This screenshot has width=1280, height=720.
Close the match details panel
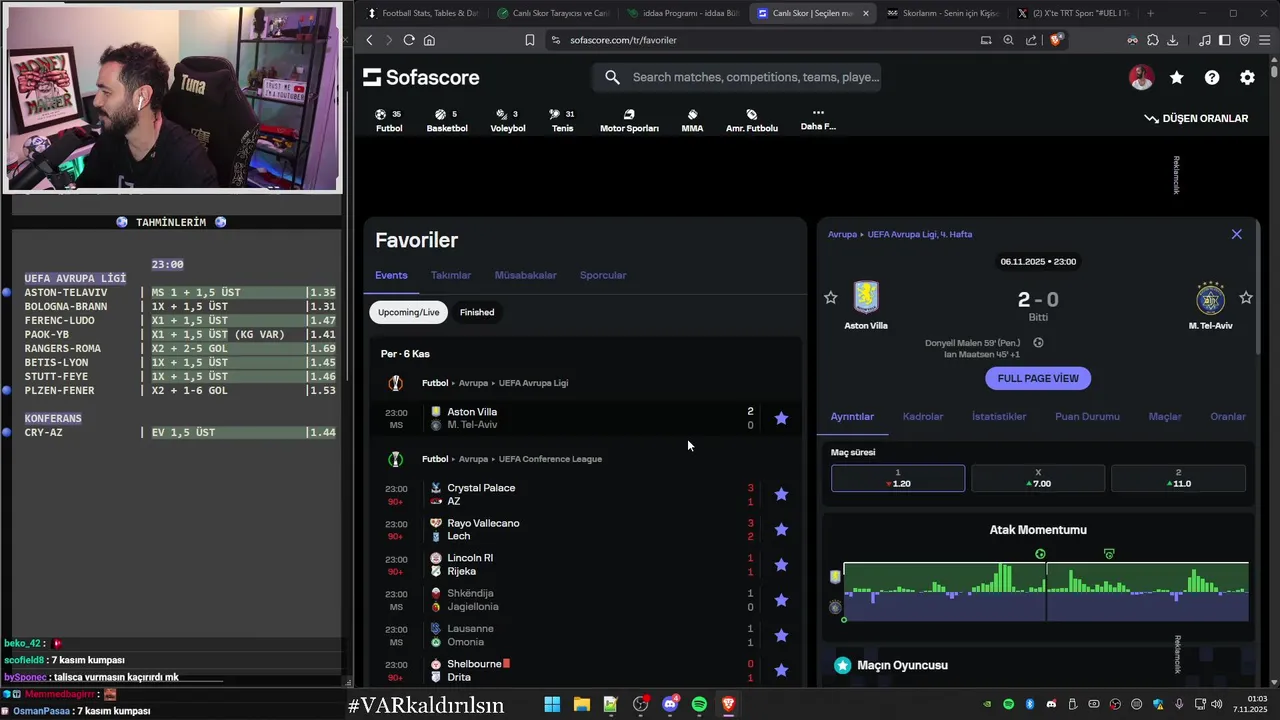point(1237,234)
